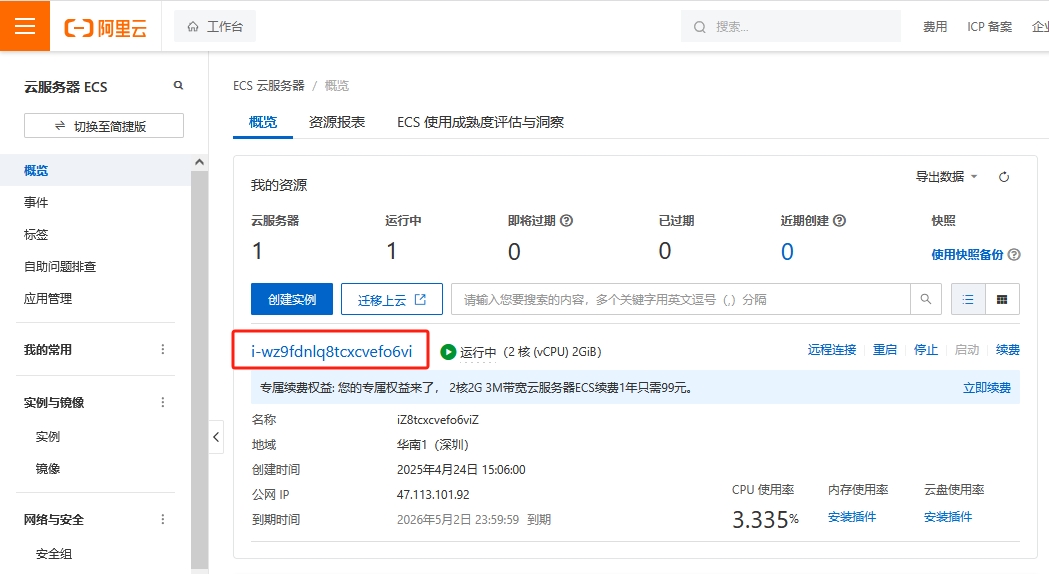
Task: Click sidebar scrollbar up arrow
Action: tap(199, 162)
